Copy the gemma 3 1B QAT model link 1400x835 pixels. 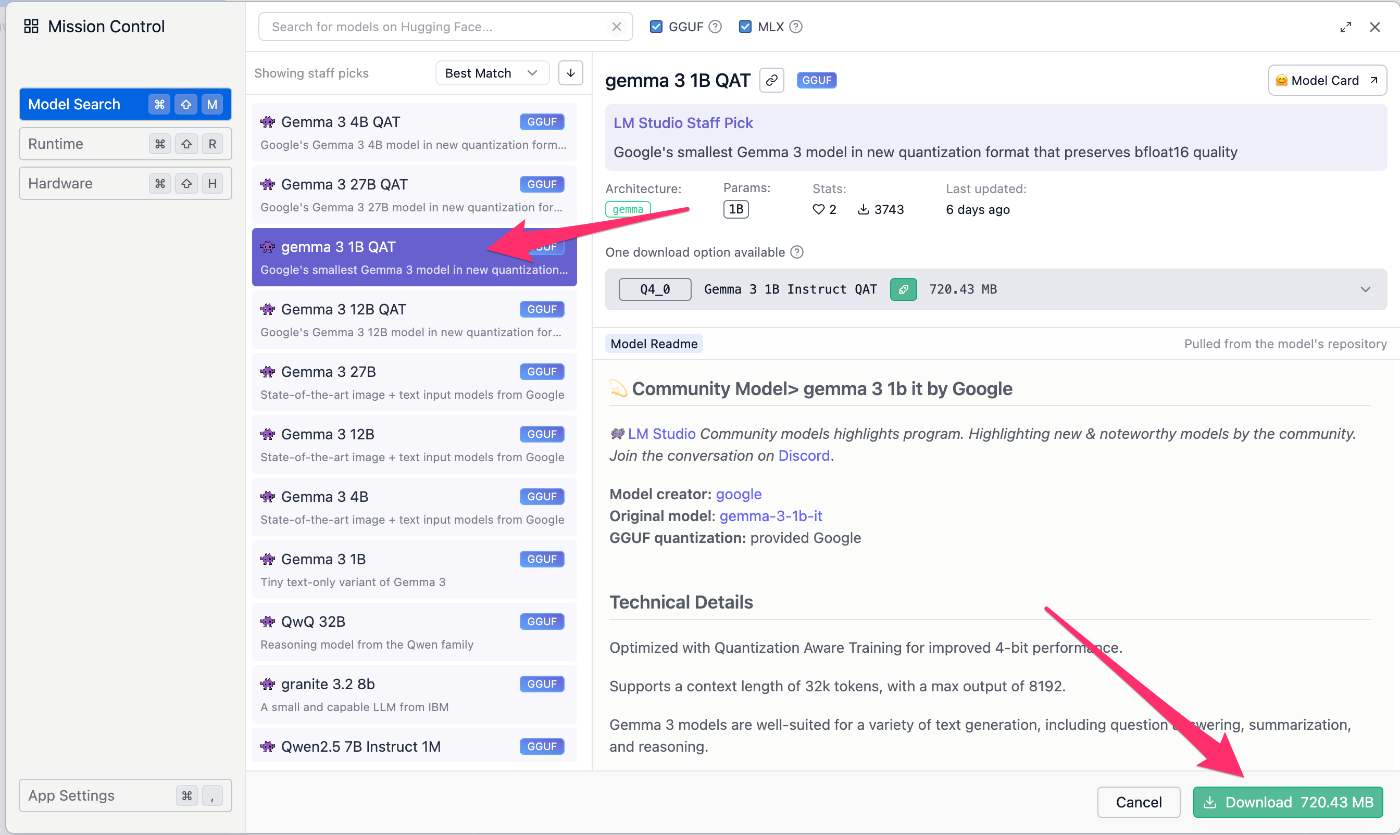coord(771,80)
